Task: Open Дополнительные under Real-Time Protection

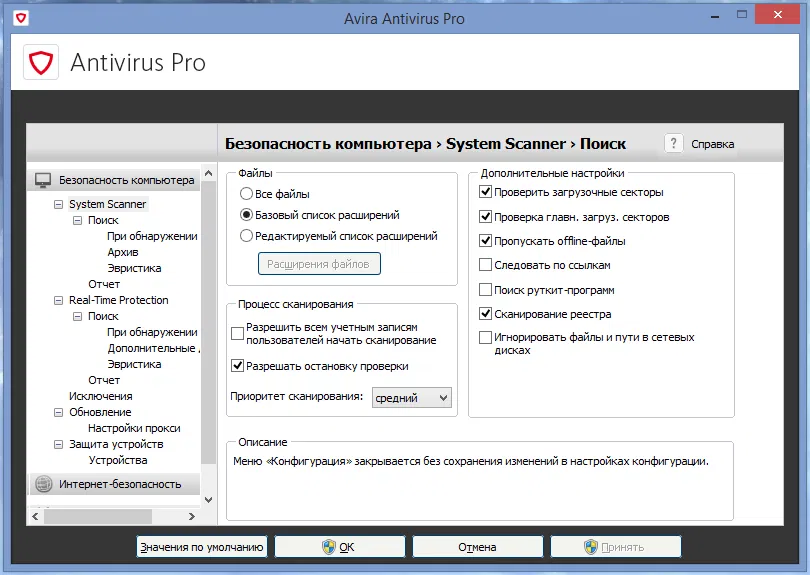Action: click(153, 348)
